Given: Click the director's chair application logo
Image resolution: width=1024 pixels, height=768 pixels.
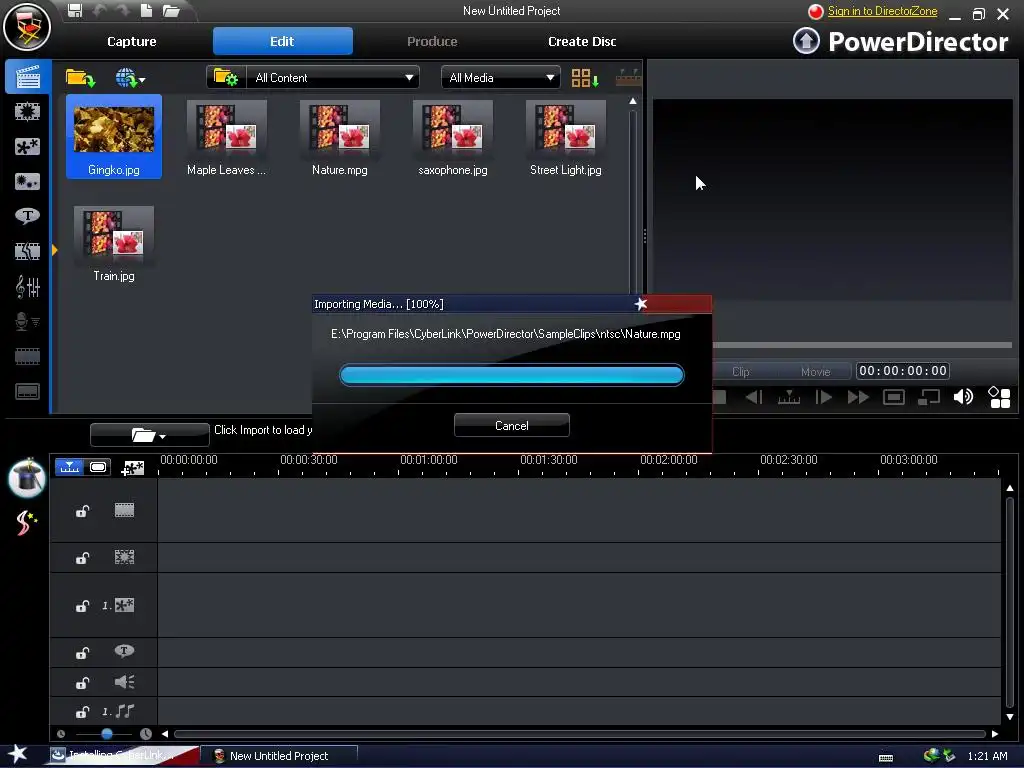Looking at the screenshot, I should click(27, 27).
